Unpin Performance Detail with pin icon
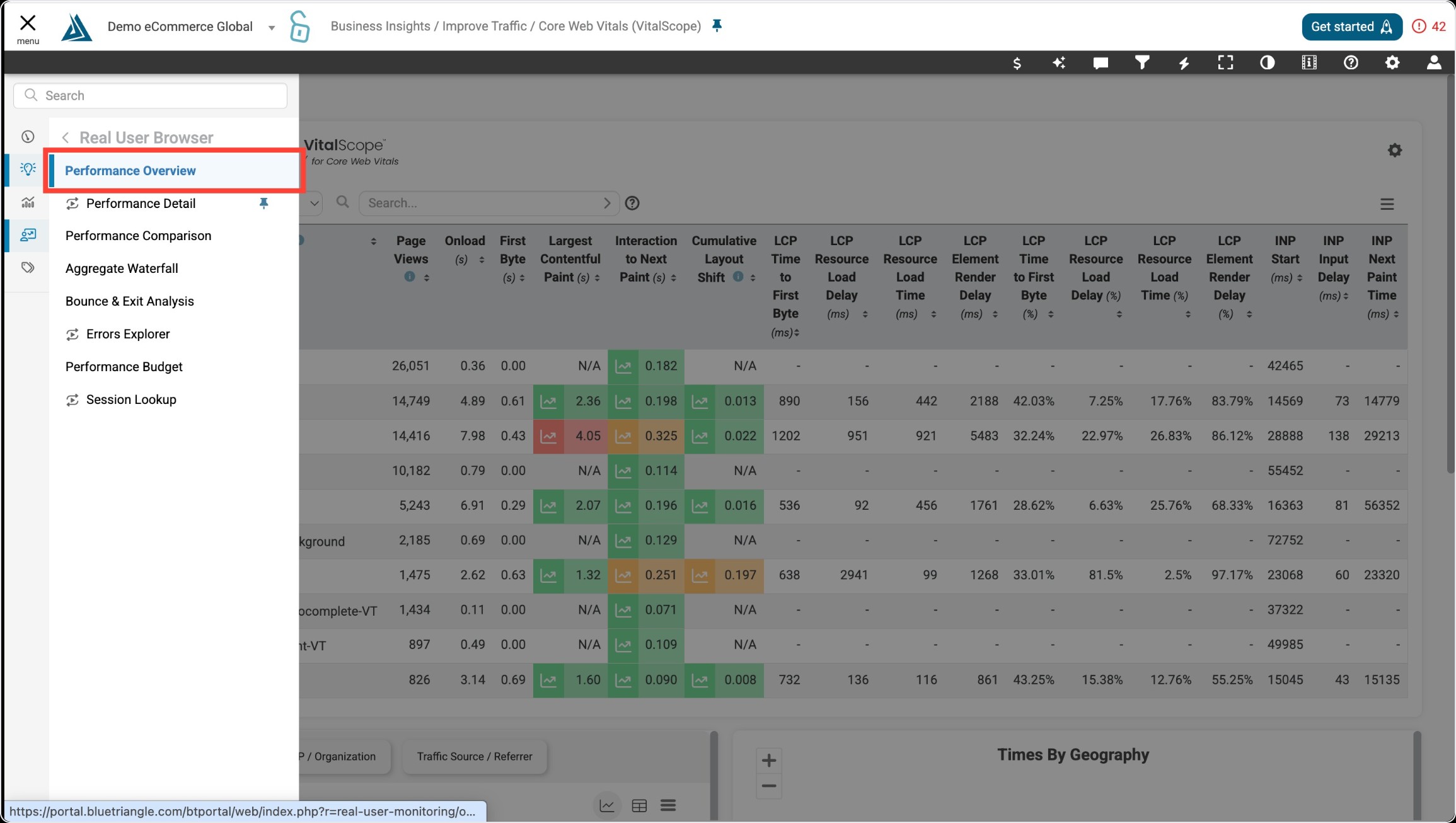This screenshot has width=1456, height=823. (264, 203)
